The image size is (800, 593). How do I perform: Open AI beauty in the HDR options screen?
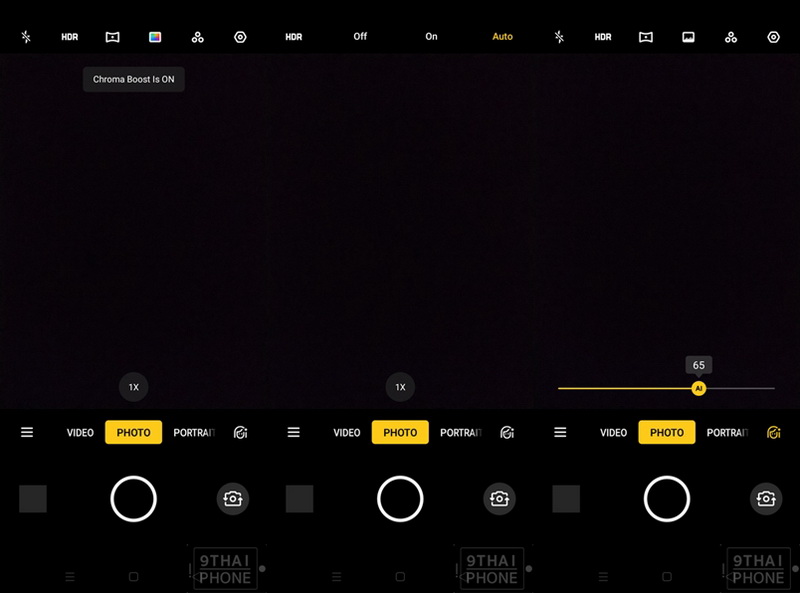point(507,432)
